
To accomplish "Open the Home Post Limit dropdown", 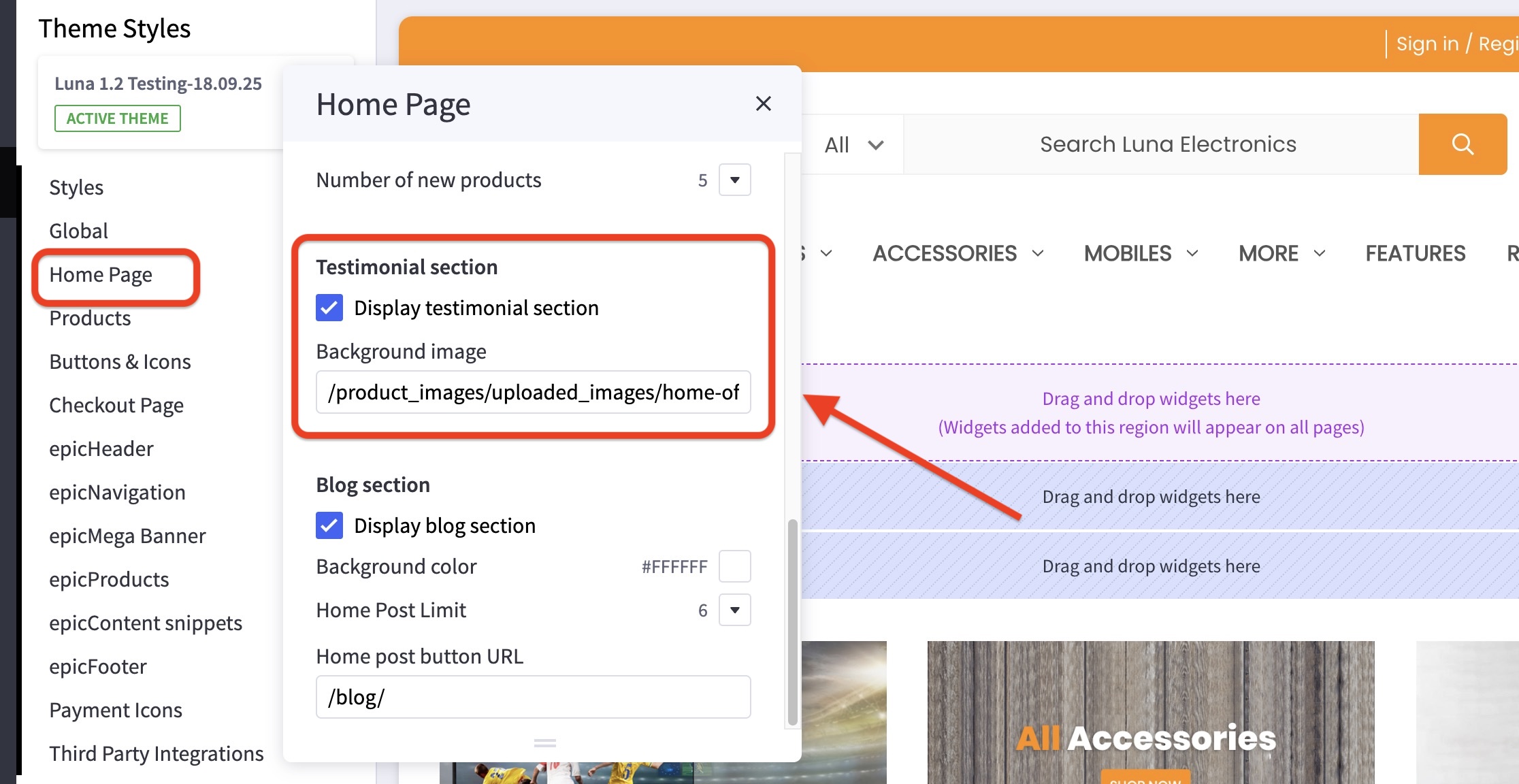I will coord(734,610).
